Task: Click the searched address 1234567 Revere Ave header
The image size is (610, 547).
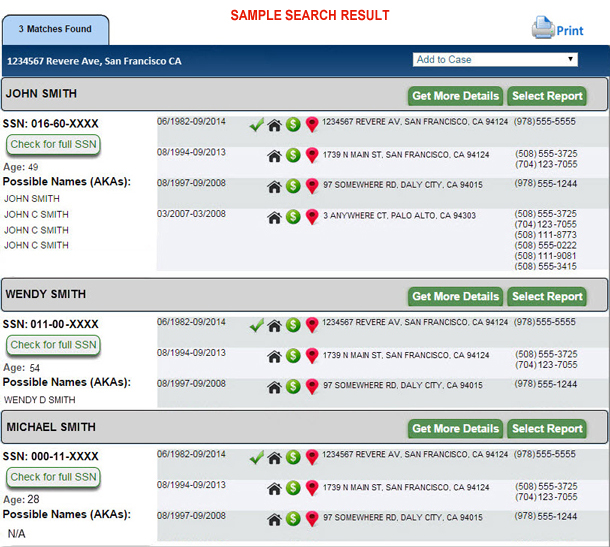Action: (94, 61)
